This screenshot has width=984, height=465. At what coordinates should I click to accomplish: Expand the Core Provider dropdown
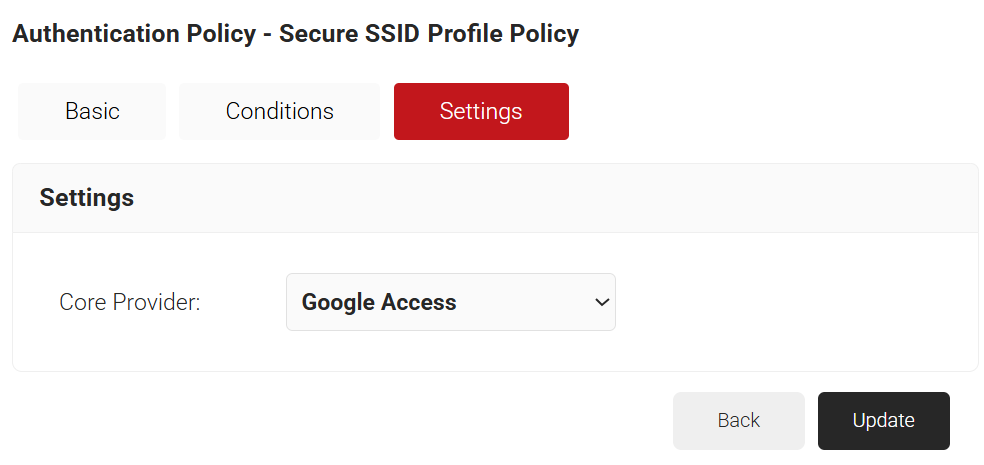[x=450, y=302]
